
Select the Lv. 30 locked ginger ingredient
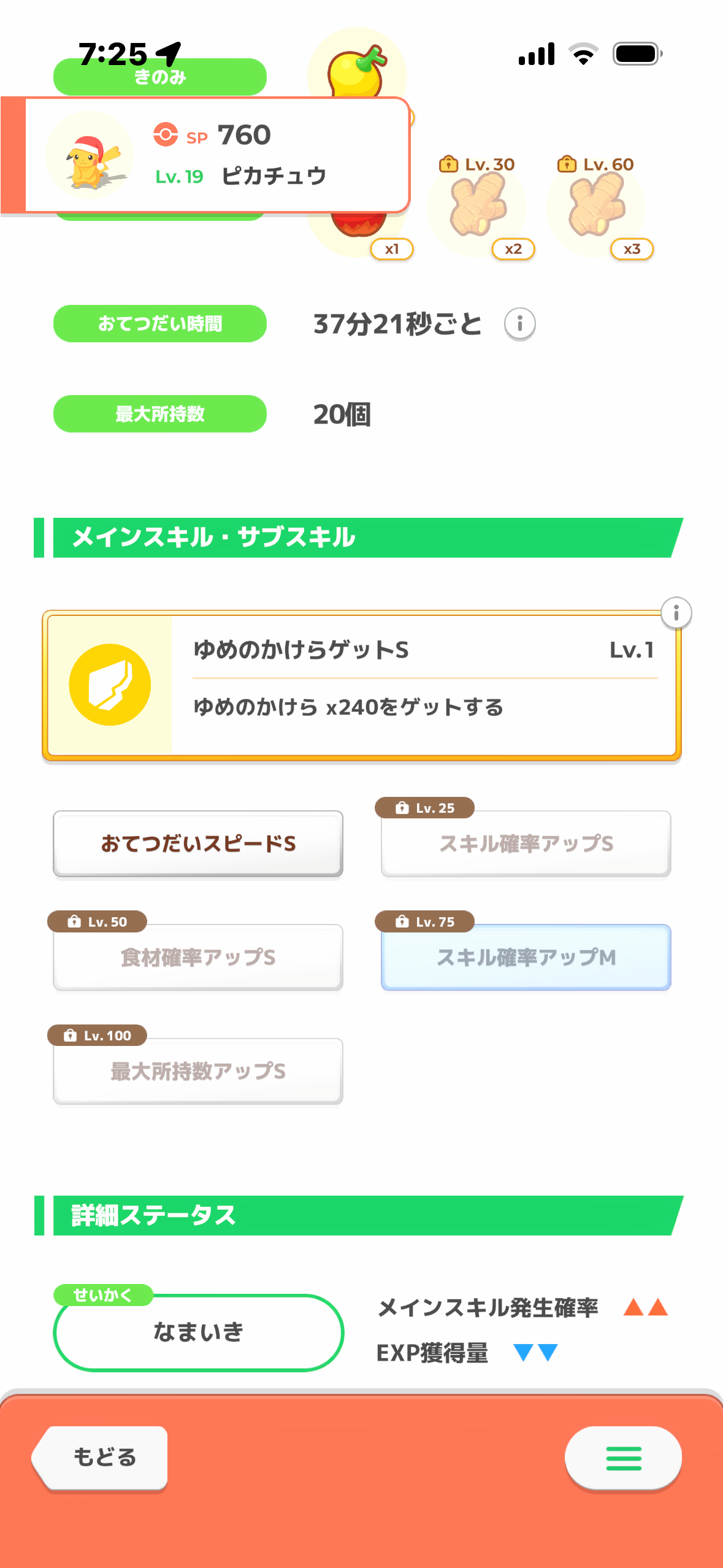pos(477,206)
